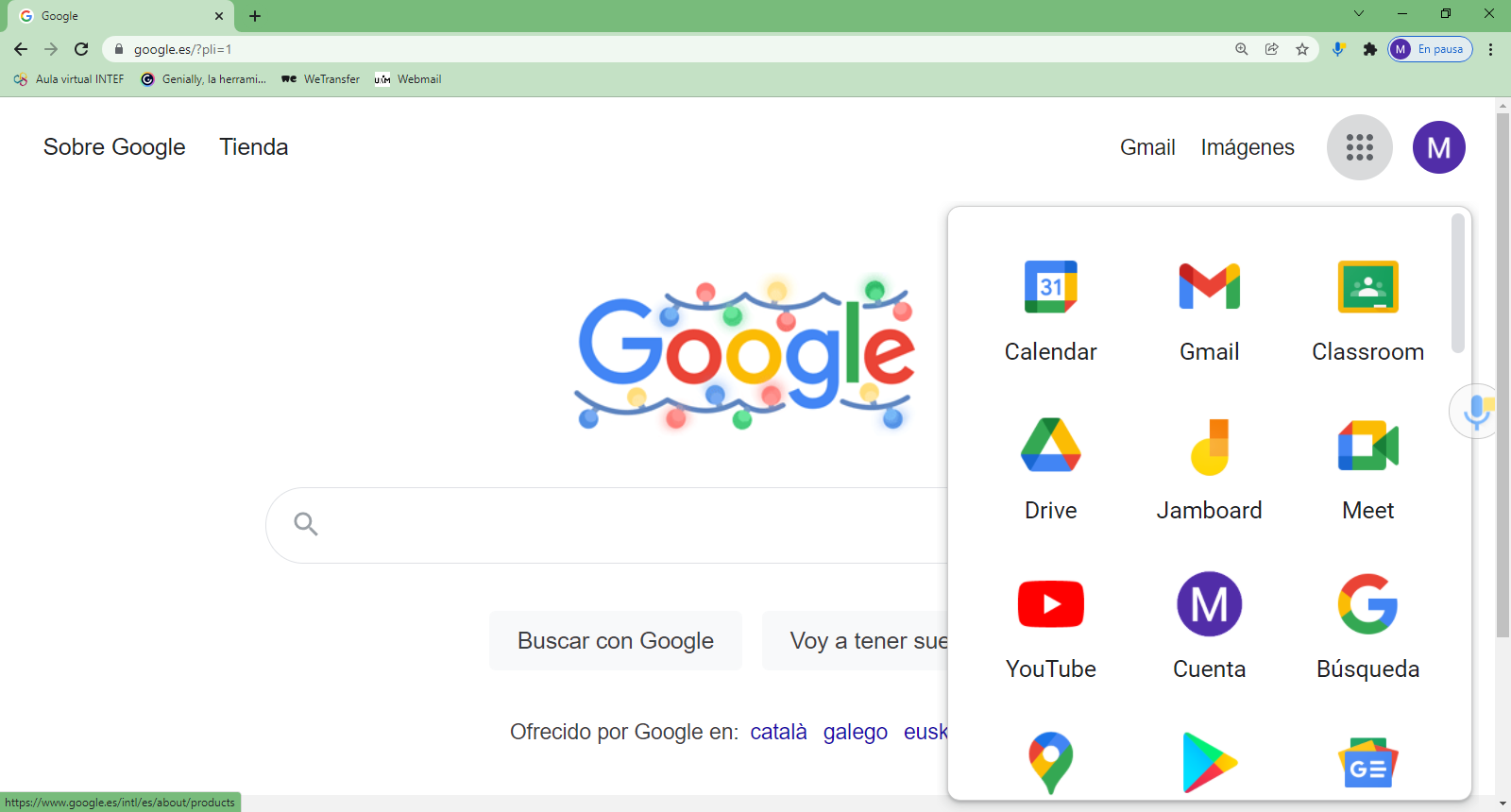Open Gmail link in page header
This screenshot has height=812, width=1511.
point(1147,147)
